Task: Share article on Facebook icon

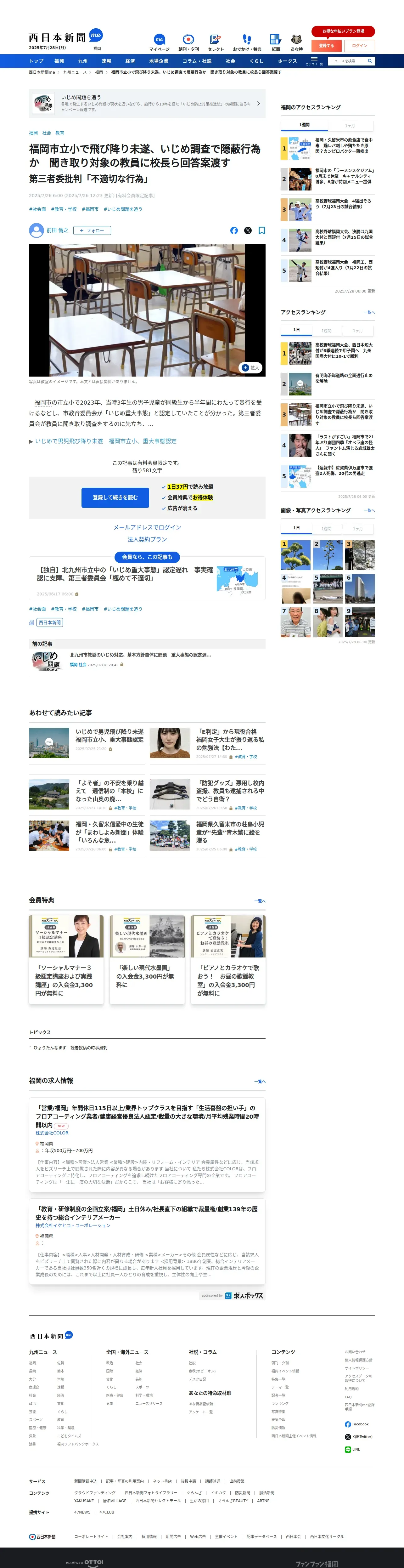Action: 234,231
